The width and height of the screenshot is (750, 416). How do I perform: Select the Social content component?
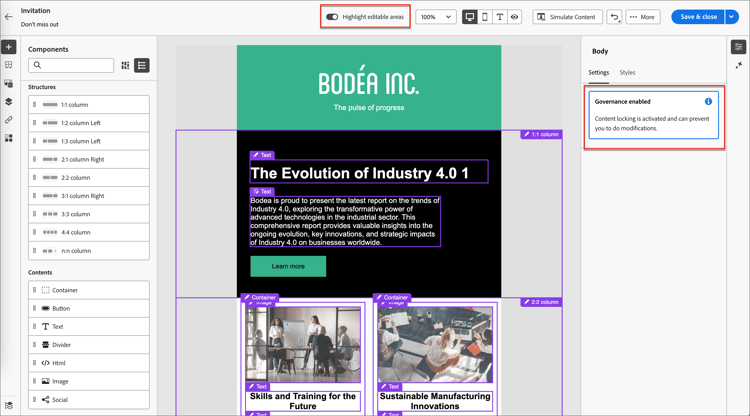point(89,399)
